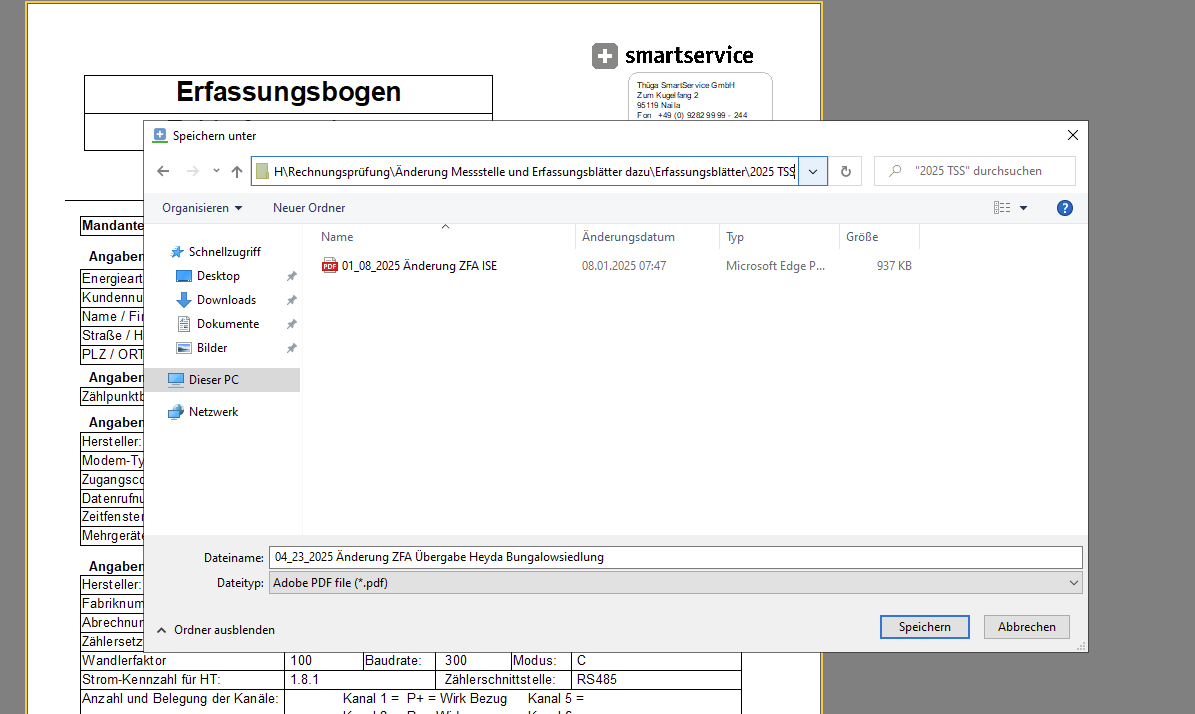Viewport: 1195px width, 714px height.
Task: Click the back navigation arrow
Action: tap(163, 171)
